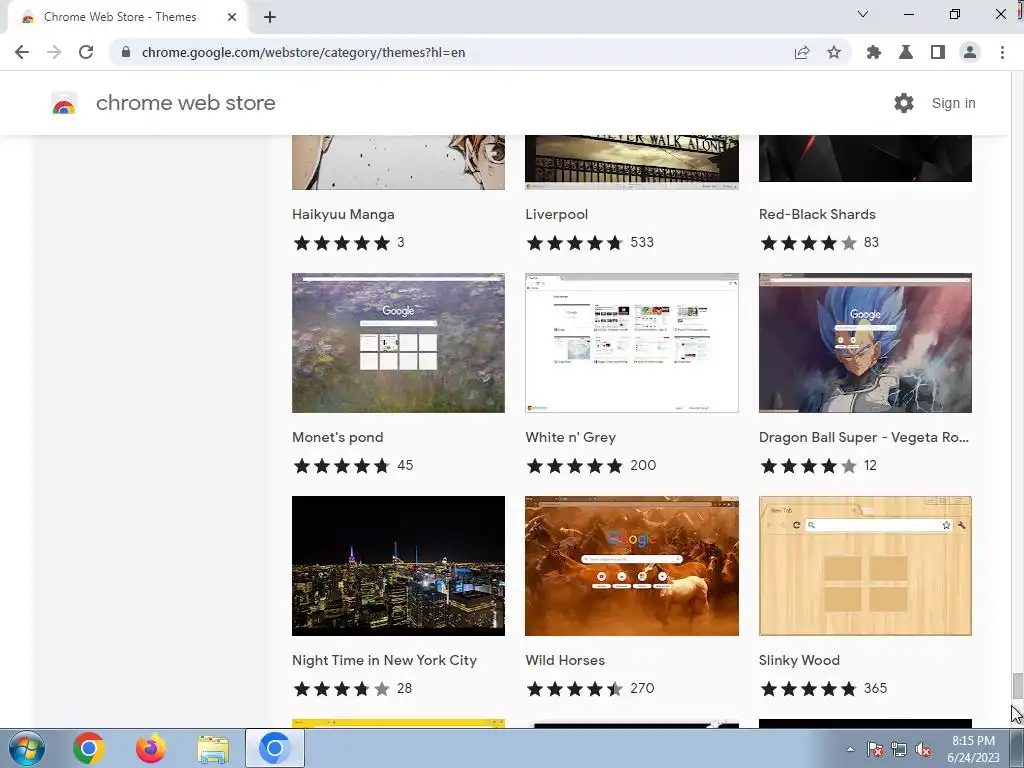Open the web store settings gear
The height and width of the screenshot is (768, 1024).
[904, 103]
